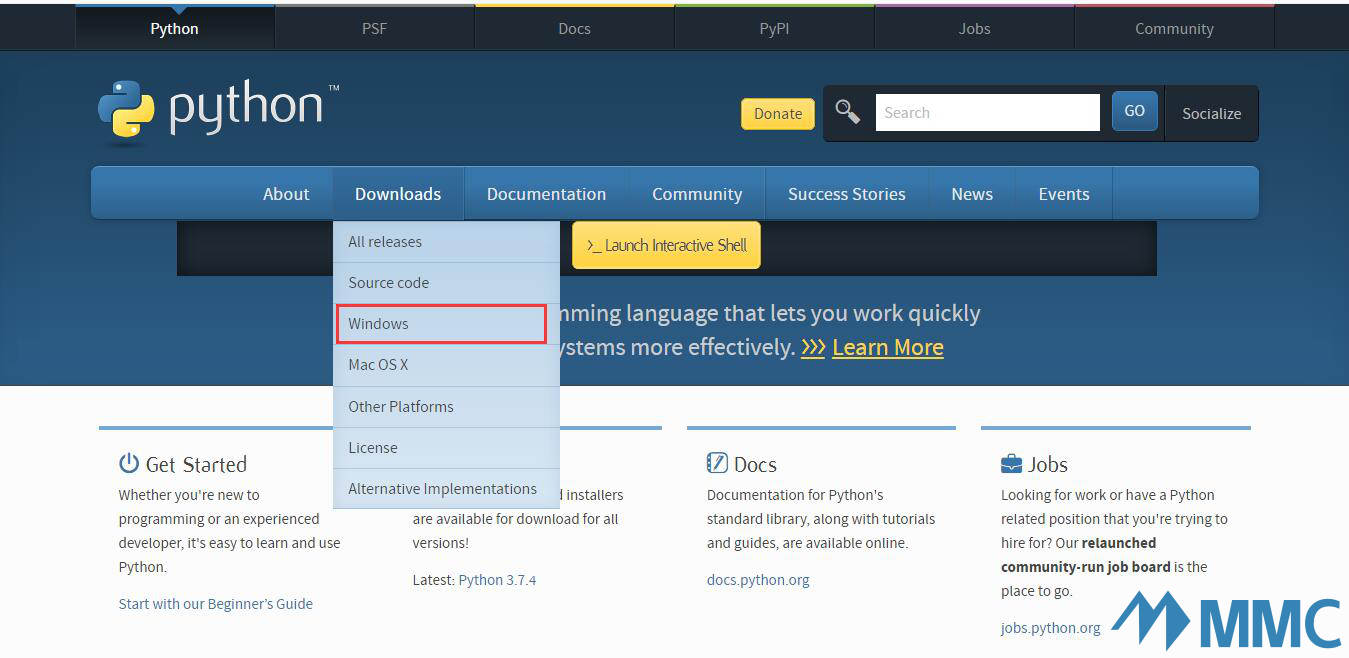
Task: Visit the docs.python.org link
Action: point(758,580)
